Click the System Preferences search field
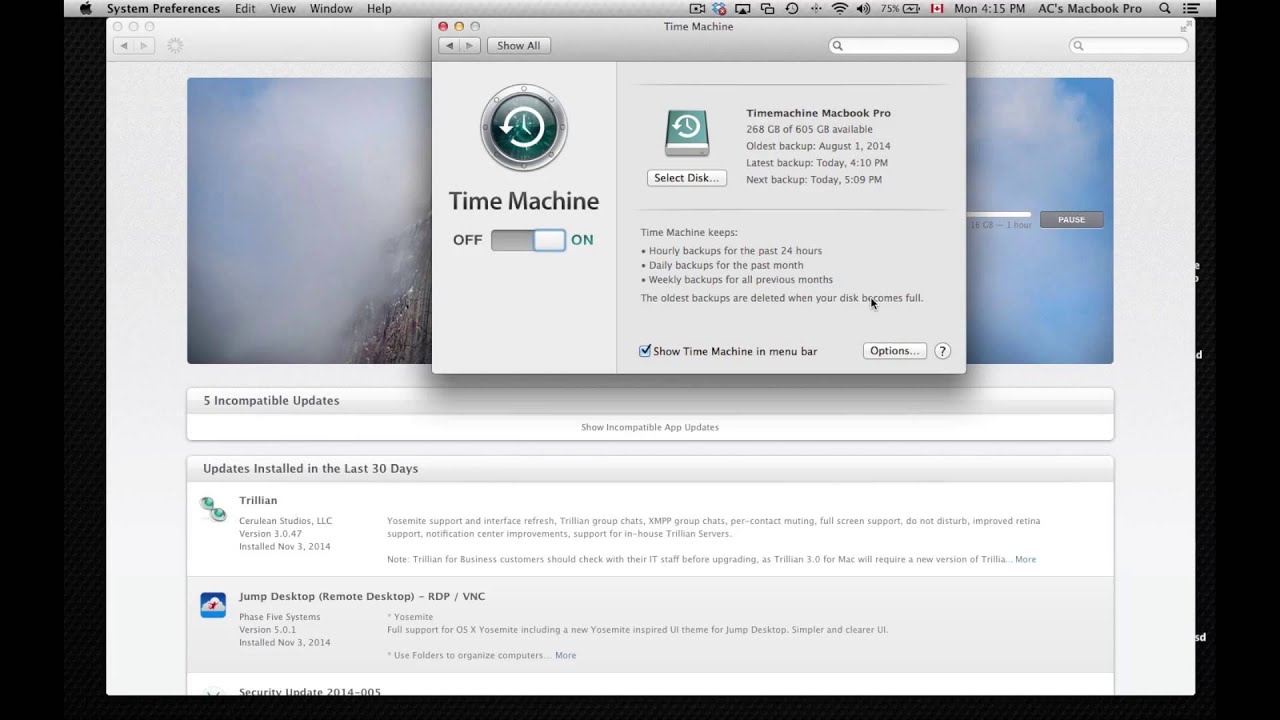1280x720 pixels. 894,46
